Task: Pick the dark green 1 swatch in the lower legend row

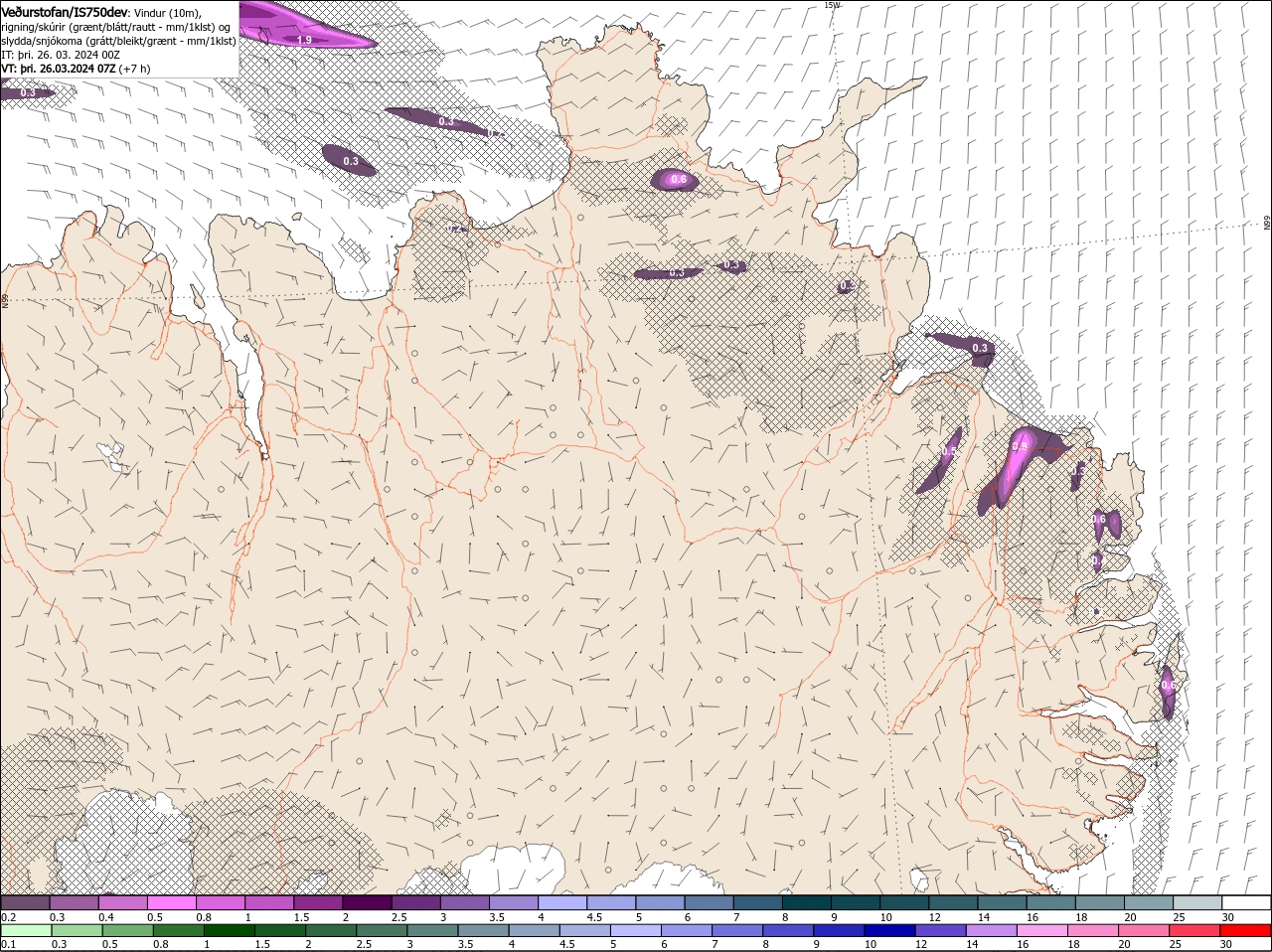Action: 229,930
